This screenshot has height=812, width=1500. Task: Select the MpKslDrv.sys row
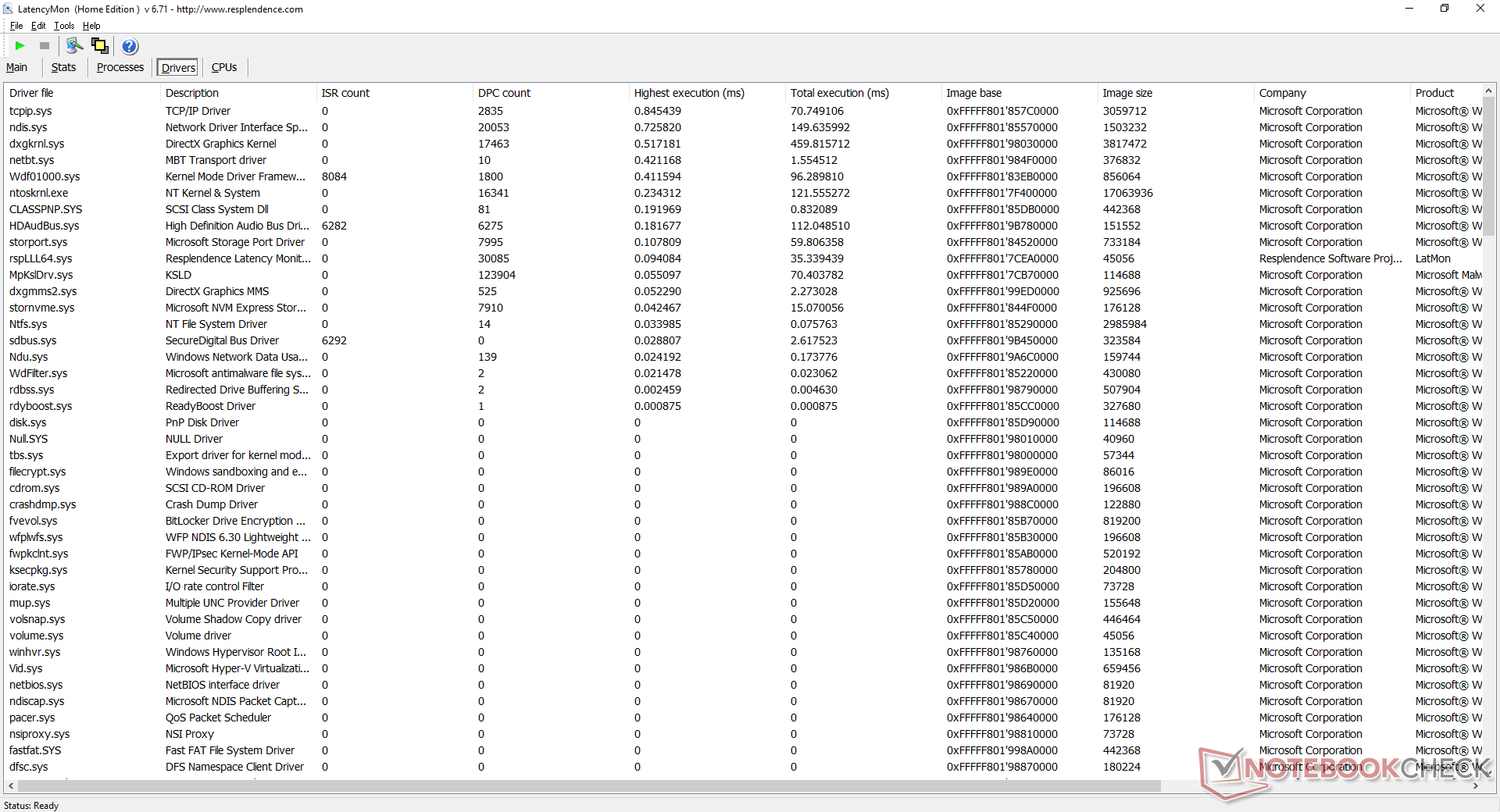coord(743,275)
